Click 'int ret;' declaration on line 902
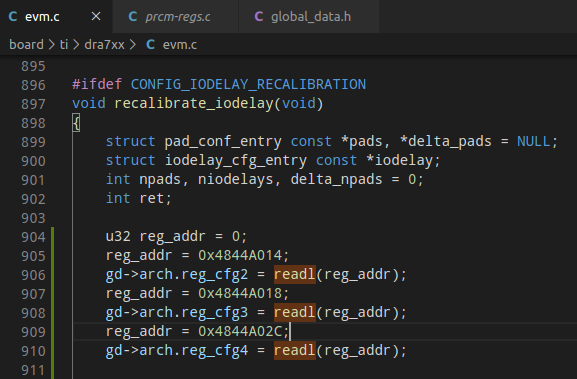The height and width of the screenshot is (379, 577). [x=139, y=198]
